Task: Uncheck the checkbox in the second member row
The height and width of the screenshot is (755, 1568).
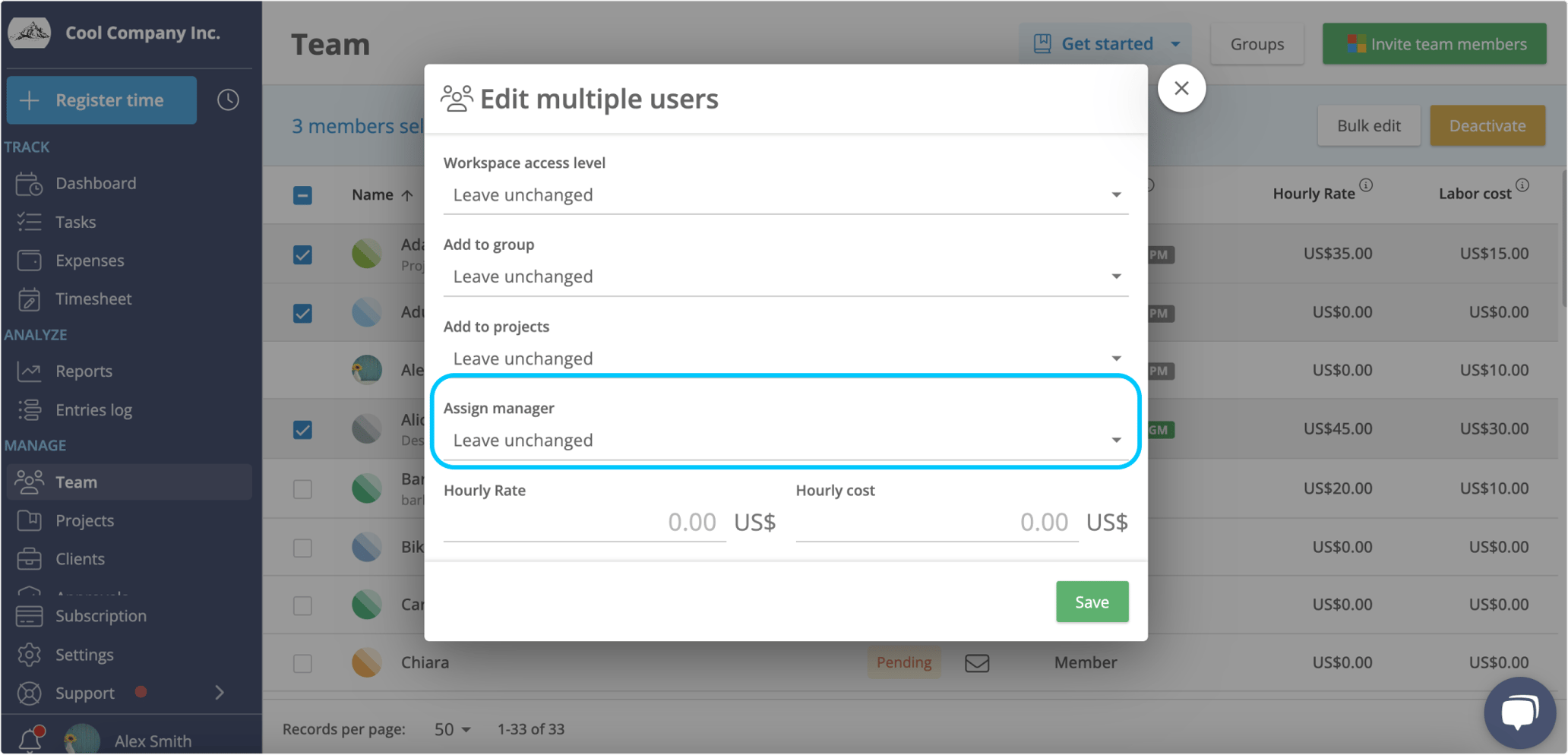Action: [x=302, y=313]
